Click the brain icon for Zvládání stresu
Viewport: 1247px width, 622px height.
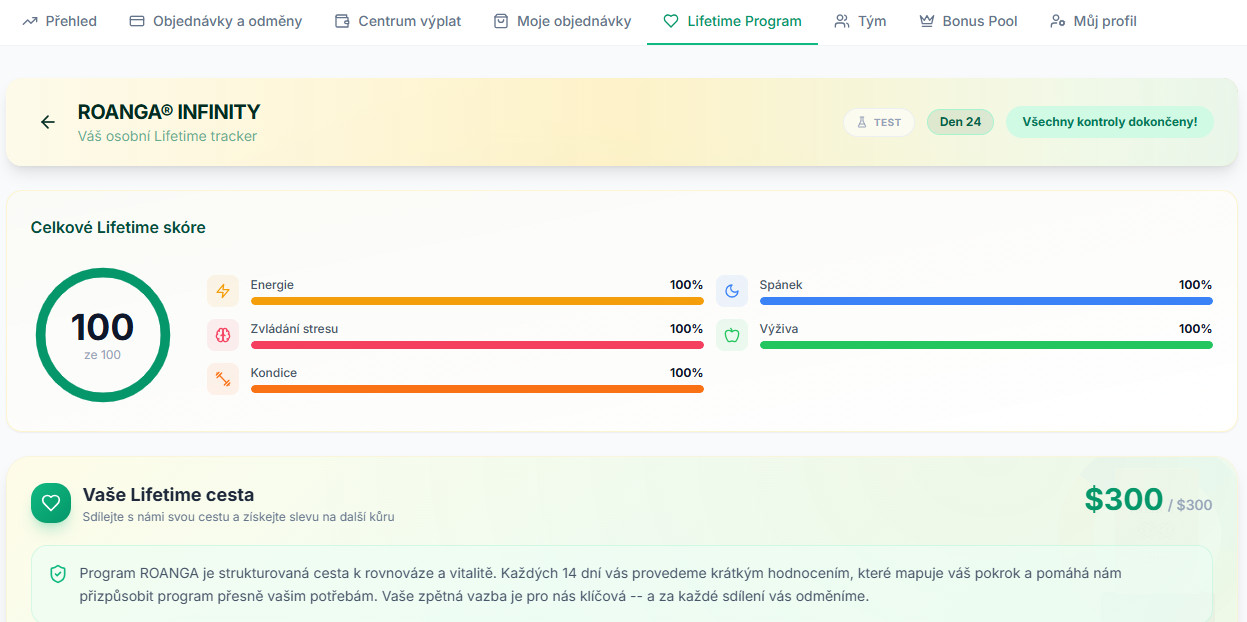(223, 335)
